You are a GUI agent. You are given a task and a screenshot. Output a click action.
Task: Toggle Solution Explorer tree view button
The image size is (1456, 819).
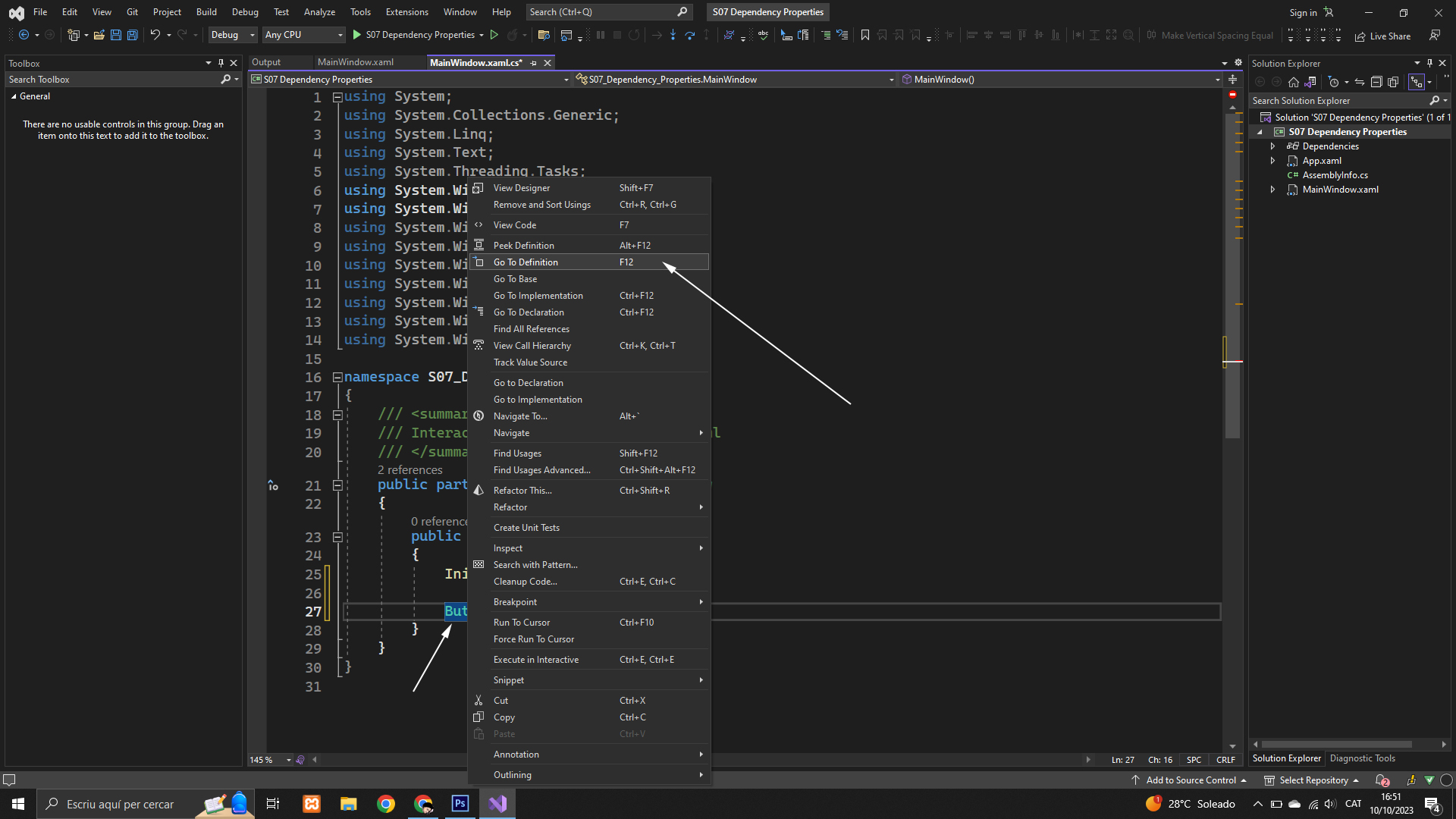click(1416, 82)
